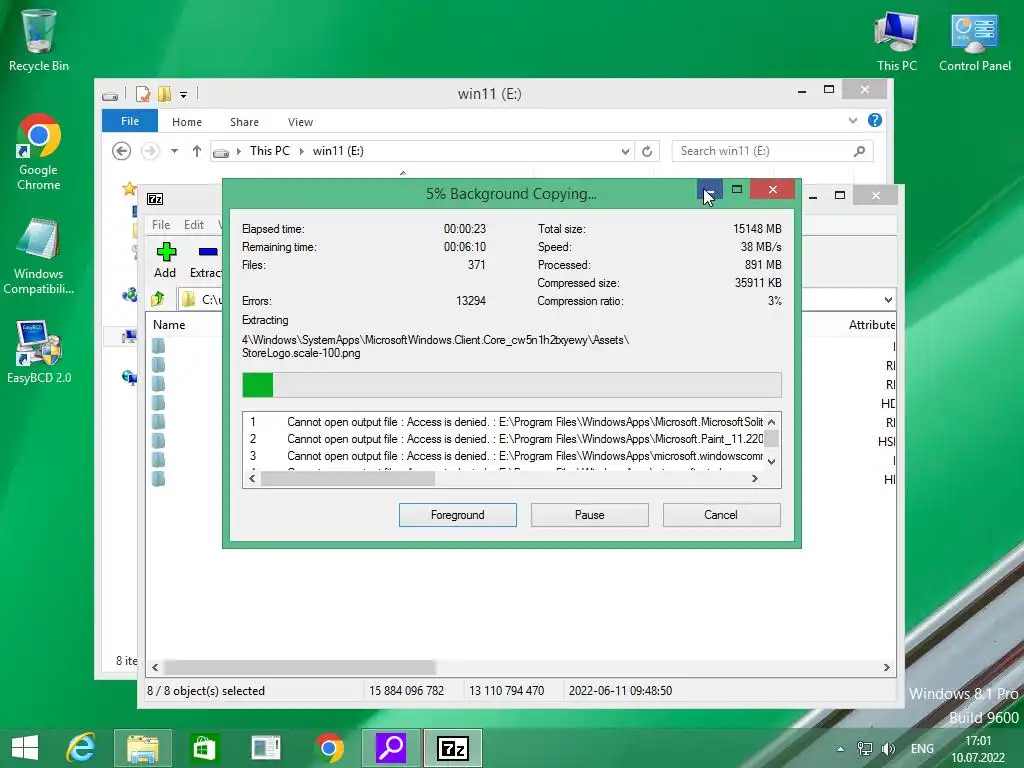Click win11 (E:) in breadcrumb path

[x=338, y=151]
